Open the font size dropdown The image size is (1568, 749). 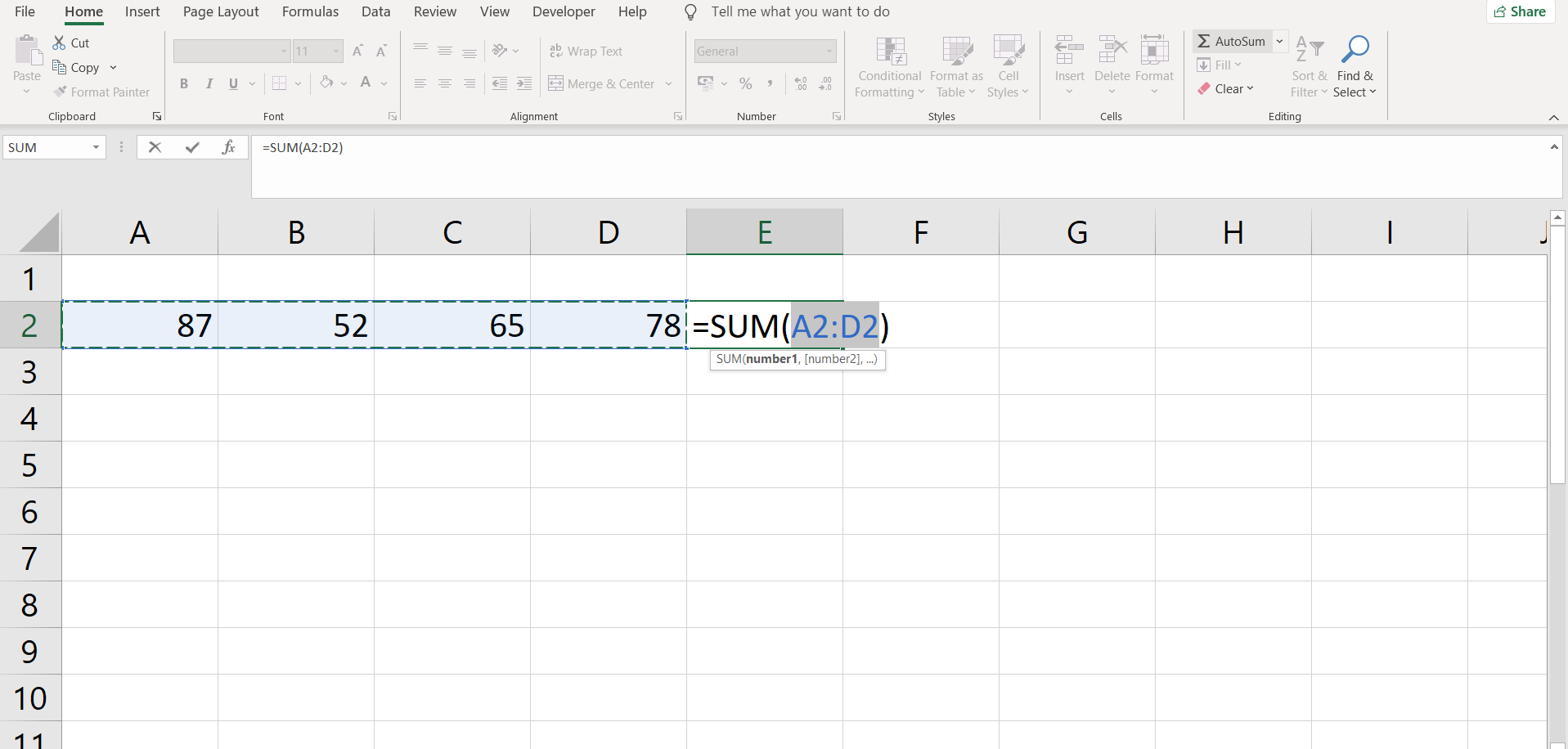pos(336,51)
